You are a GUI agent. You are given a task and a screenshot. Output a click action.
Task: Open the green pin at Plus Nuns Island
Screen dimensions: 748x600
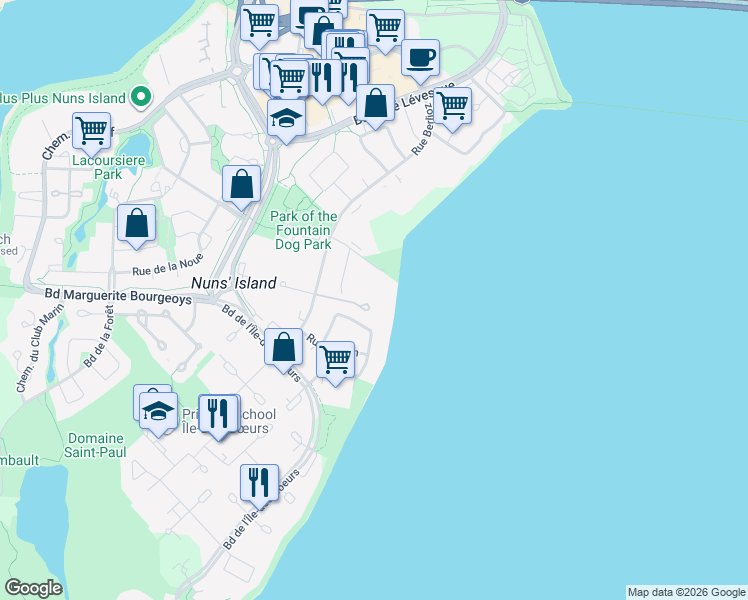tap(141, 97)
